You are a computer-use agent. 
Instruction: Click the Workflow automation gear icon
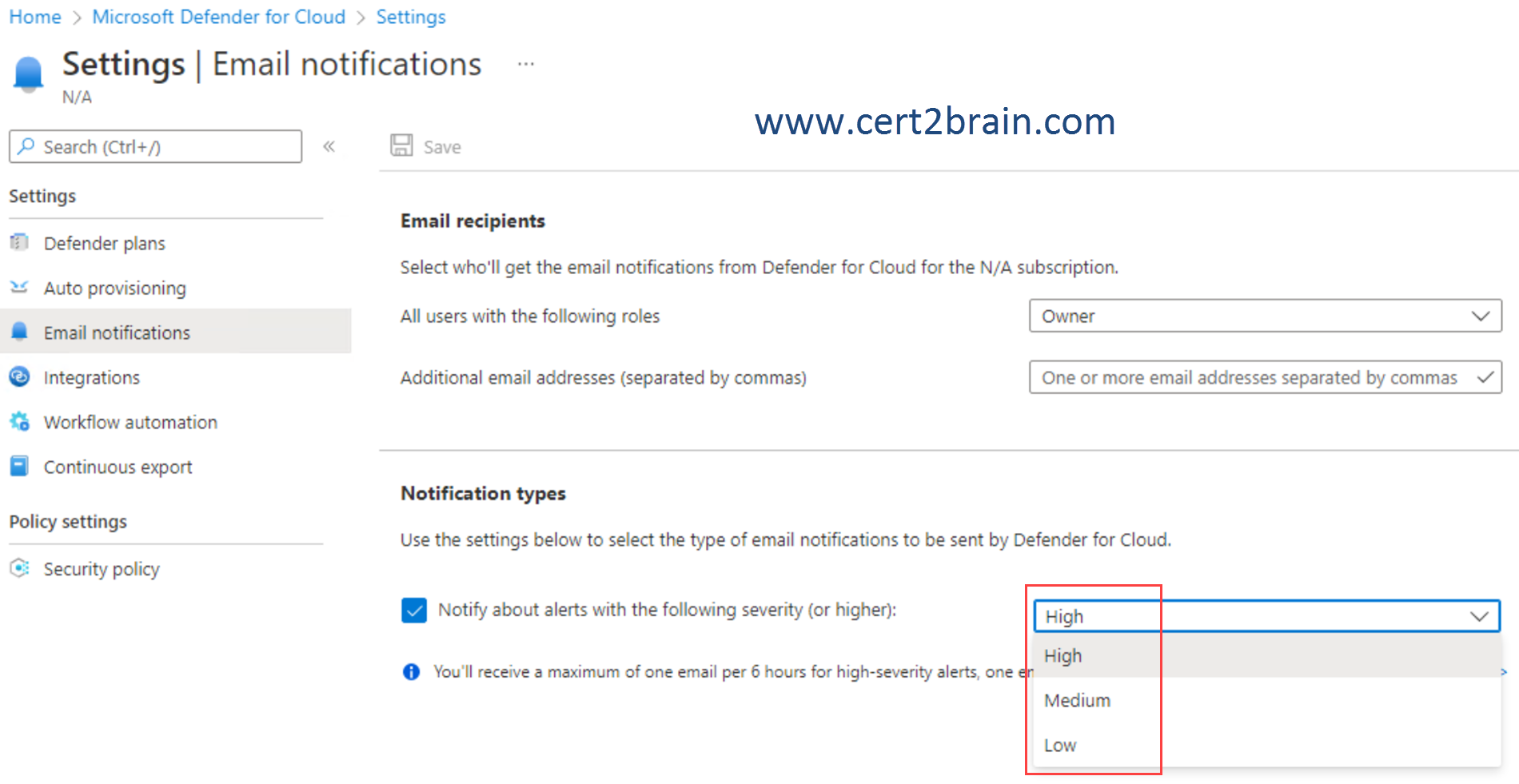19,421
